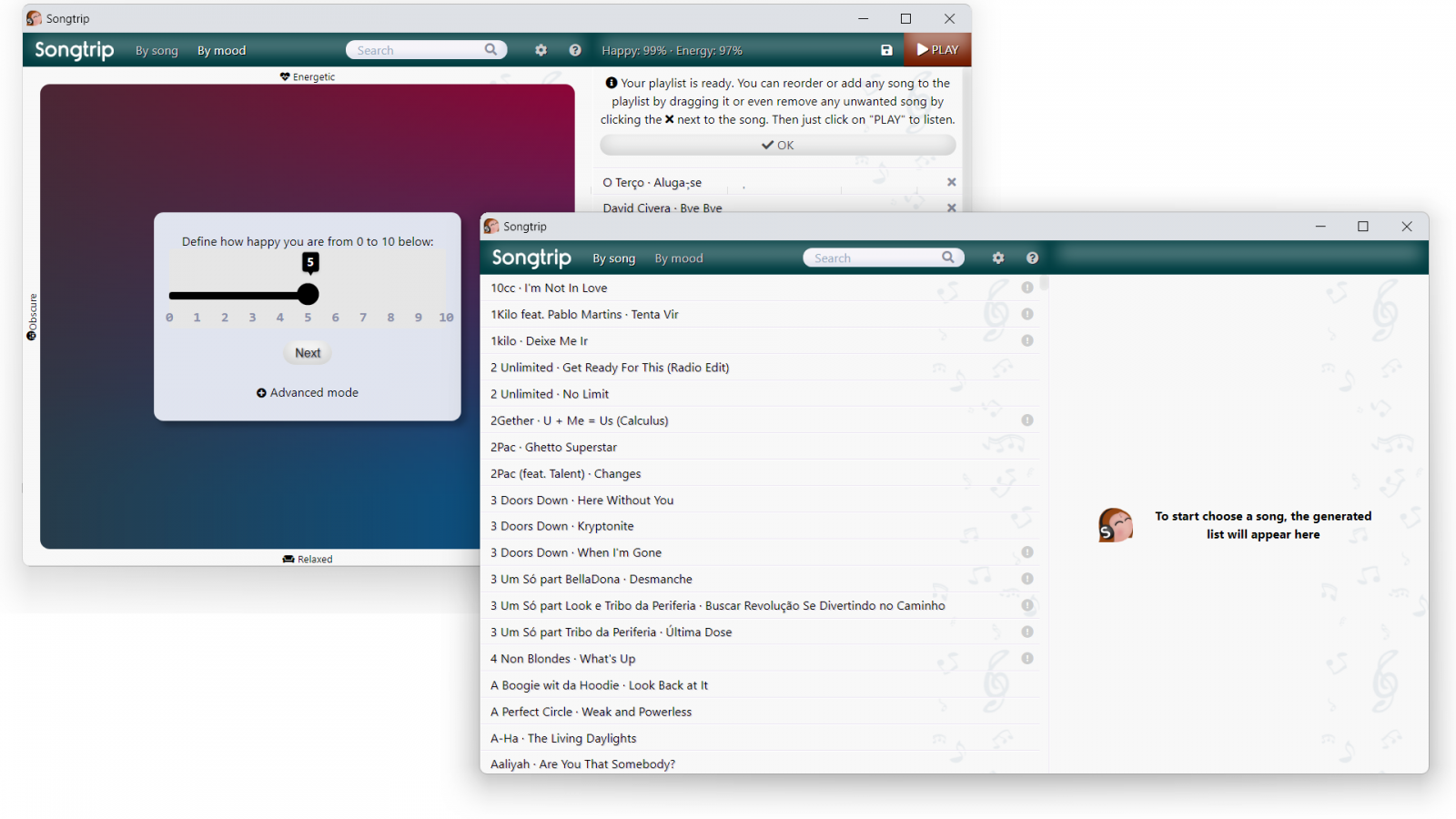Click the app icon in the front window title bar
The height and width of the screenshot is (819, 1456).
pyautogui.click(x=491, y=226)
